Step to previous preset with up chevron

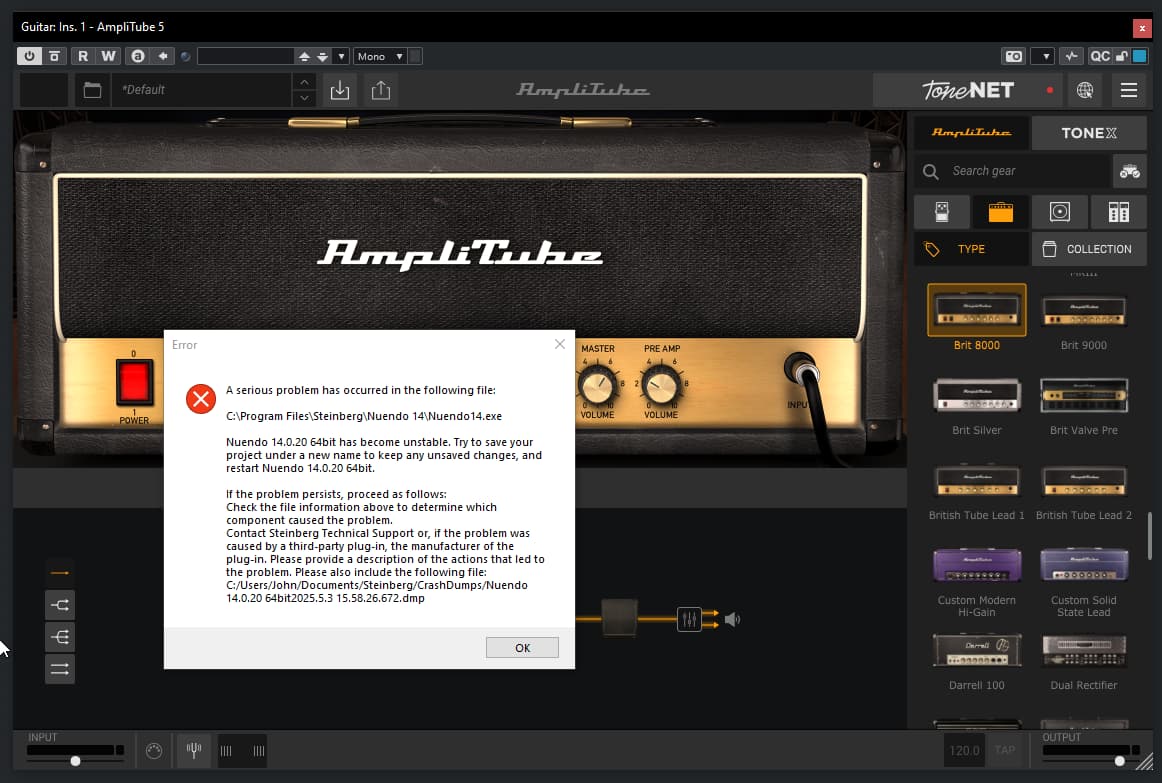[305, 81]
